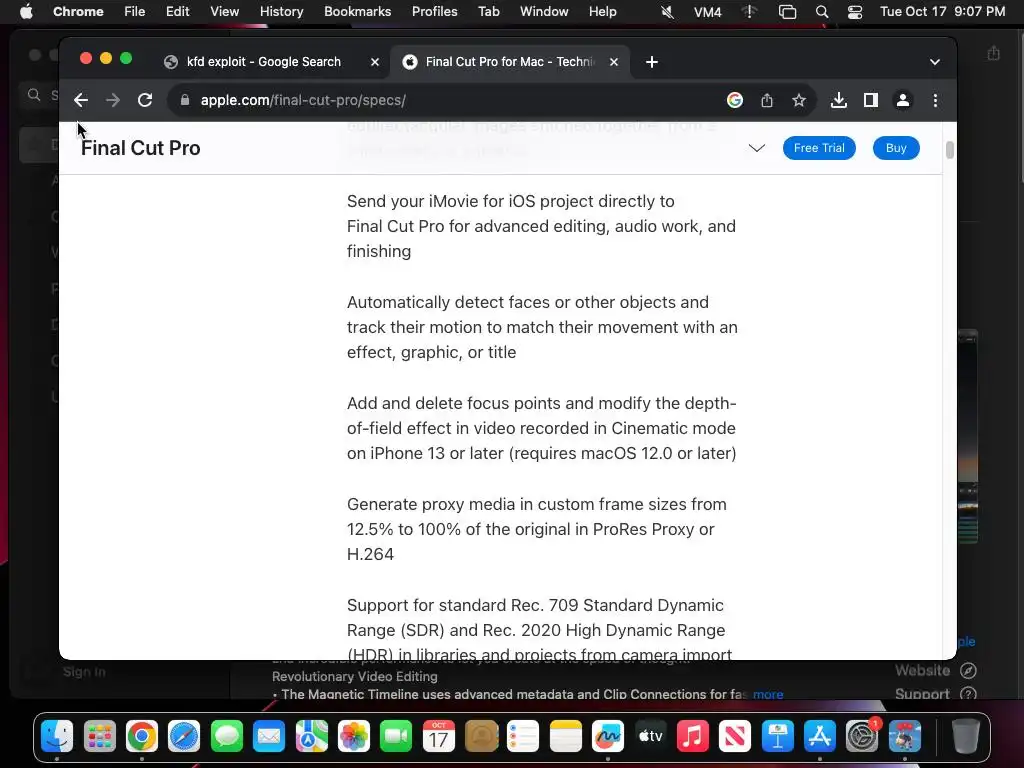Open Photos from the Dock
1024x768 pixels.
354,737
